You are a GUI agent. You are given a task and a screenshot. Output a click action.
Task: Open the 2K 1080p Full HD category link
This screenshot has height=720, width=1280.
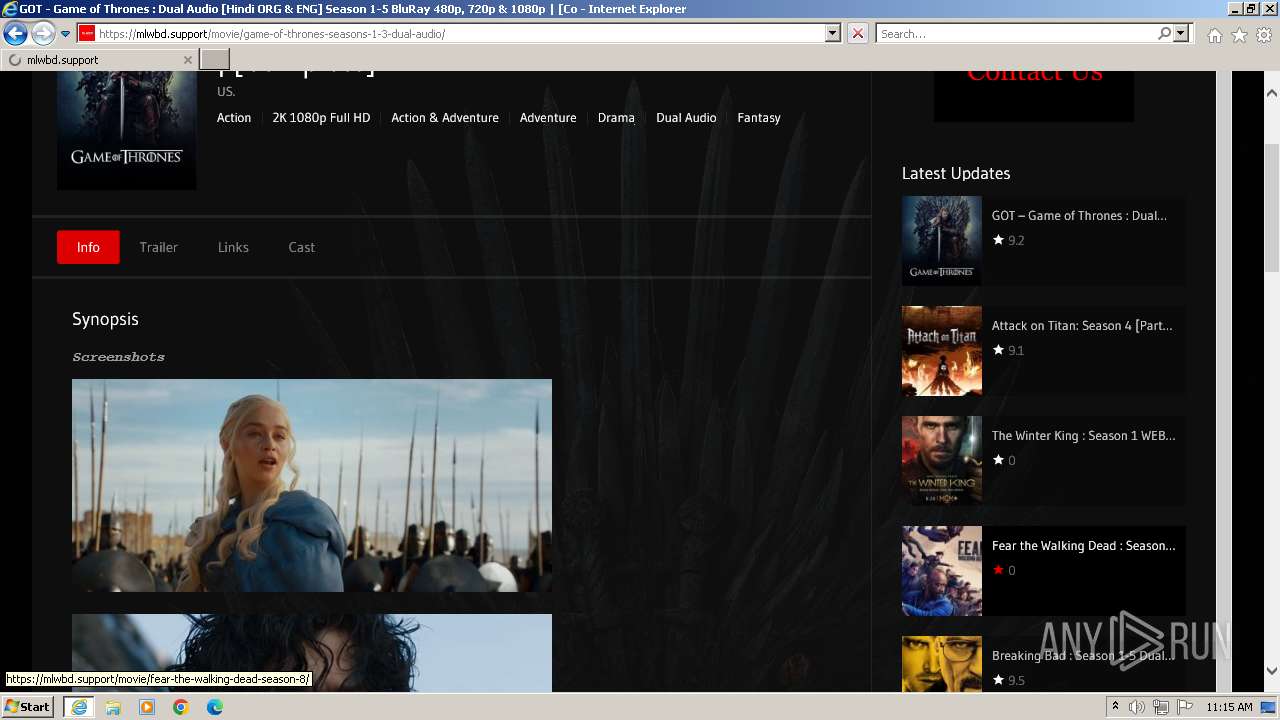(x=321, y=118)
